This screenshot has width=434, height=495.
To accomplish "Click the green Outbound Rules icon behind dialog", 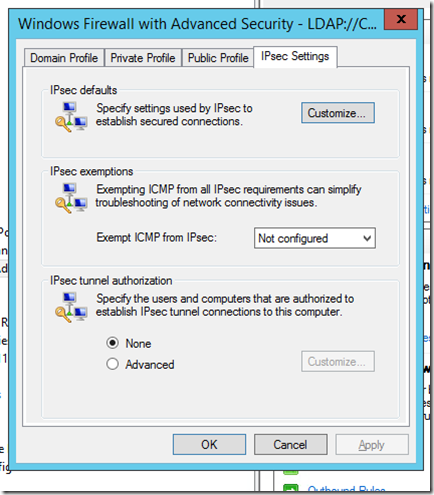I will (290, 489).
